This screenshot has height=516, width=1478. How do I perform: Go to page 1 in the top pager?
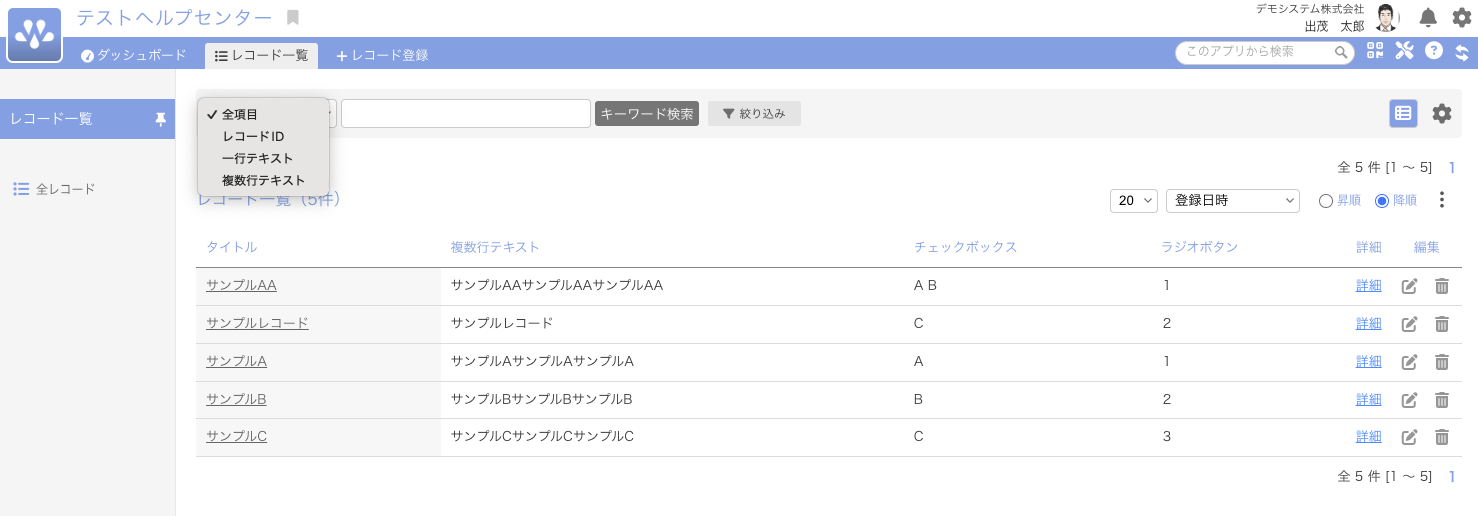(x=1452, y=168)
